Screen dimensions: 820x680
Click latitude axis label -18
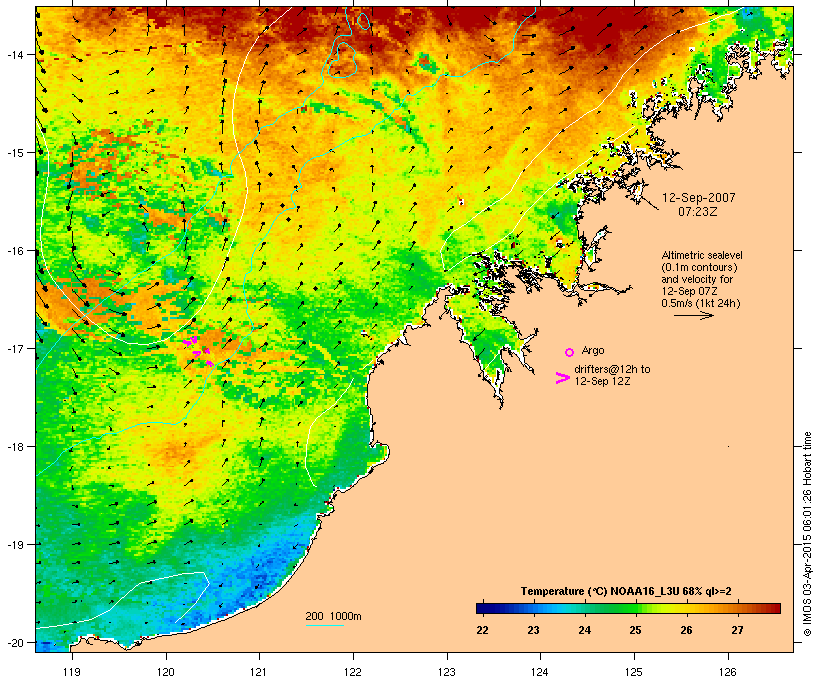(x=14, y=447)
